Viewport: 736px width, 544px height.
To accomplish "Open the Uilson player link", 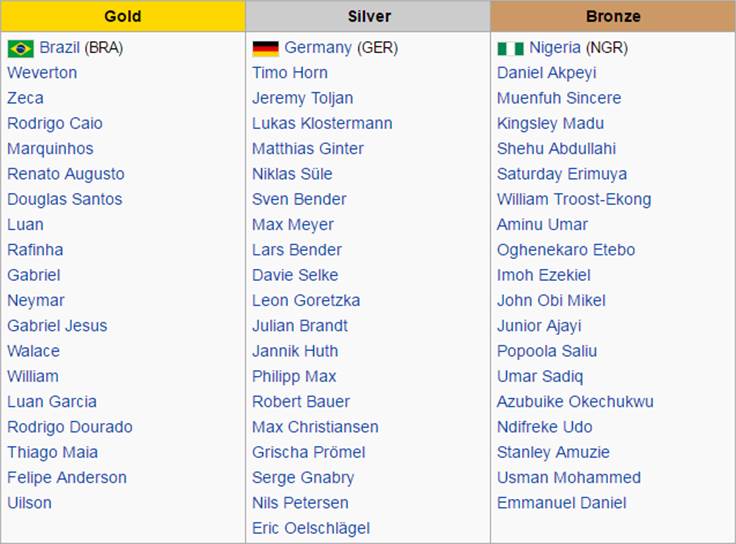I will pyautogui.click(x=30, y=503).
